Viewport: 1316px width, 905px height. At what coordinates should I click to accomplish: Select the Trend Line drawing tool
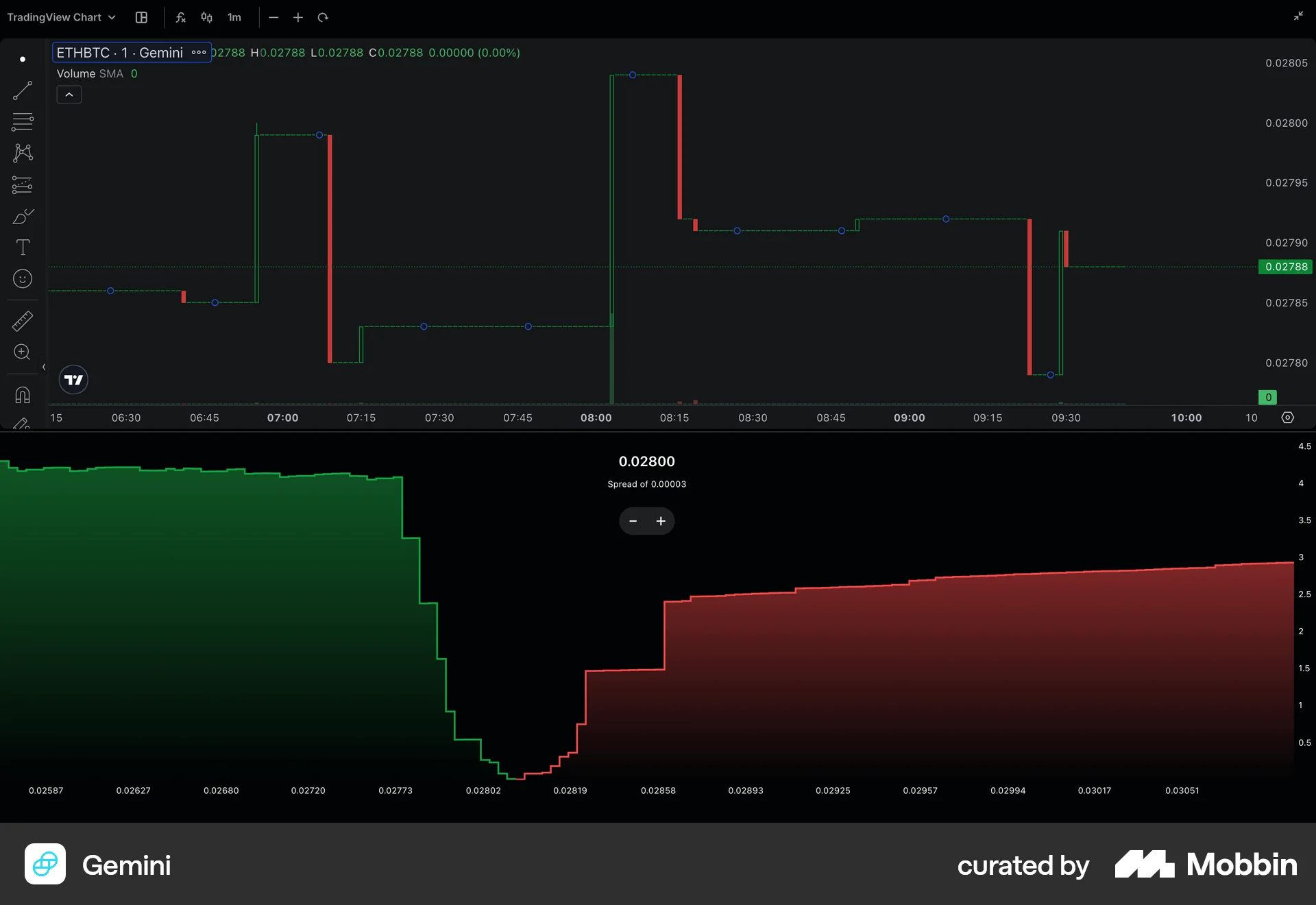coord(23,90)
